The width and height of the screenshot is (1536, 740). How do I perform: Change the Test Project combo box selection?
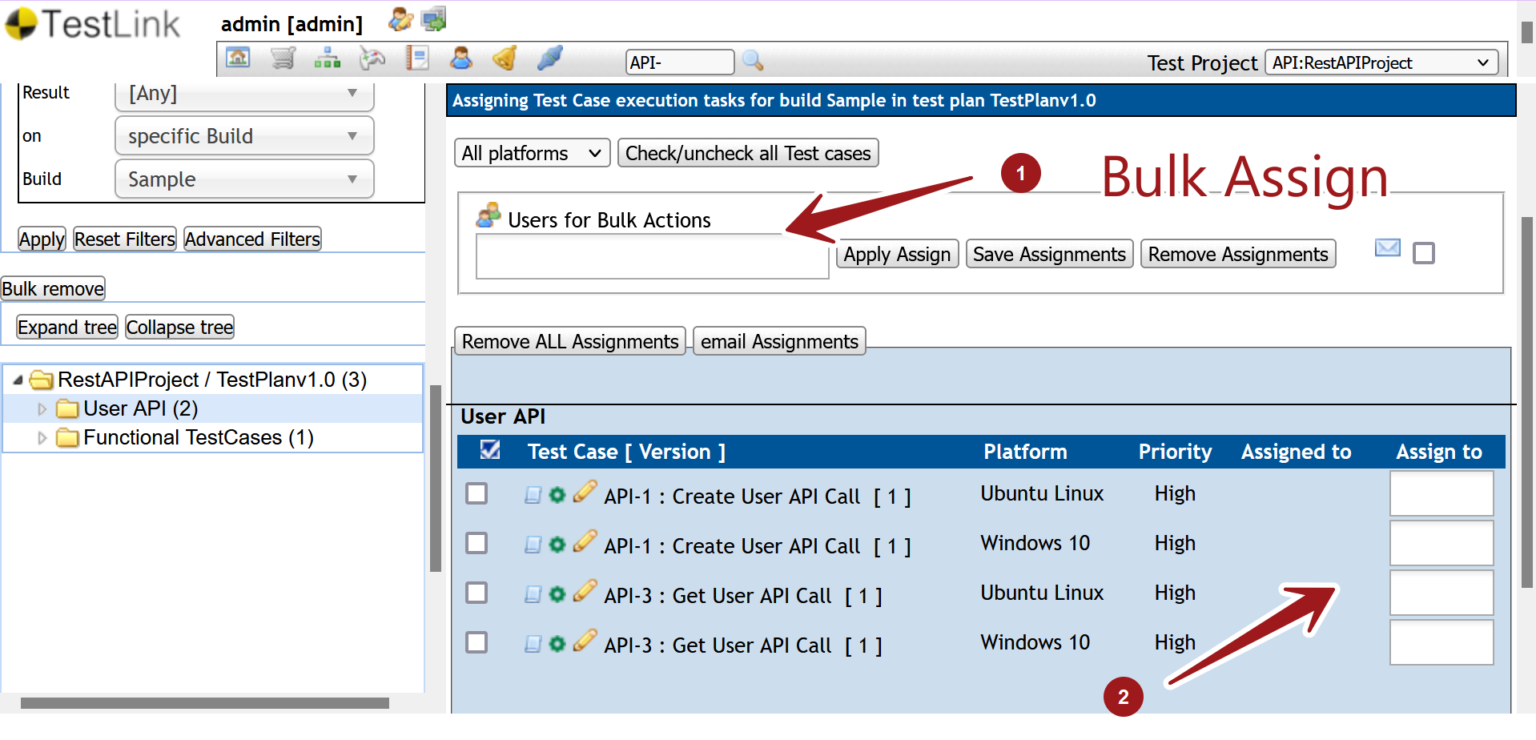coord(1381,62)
